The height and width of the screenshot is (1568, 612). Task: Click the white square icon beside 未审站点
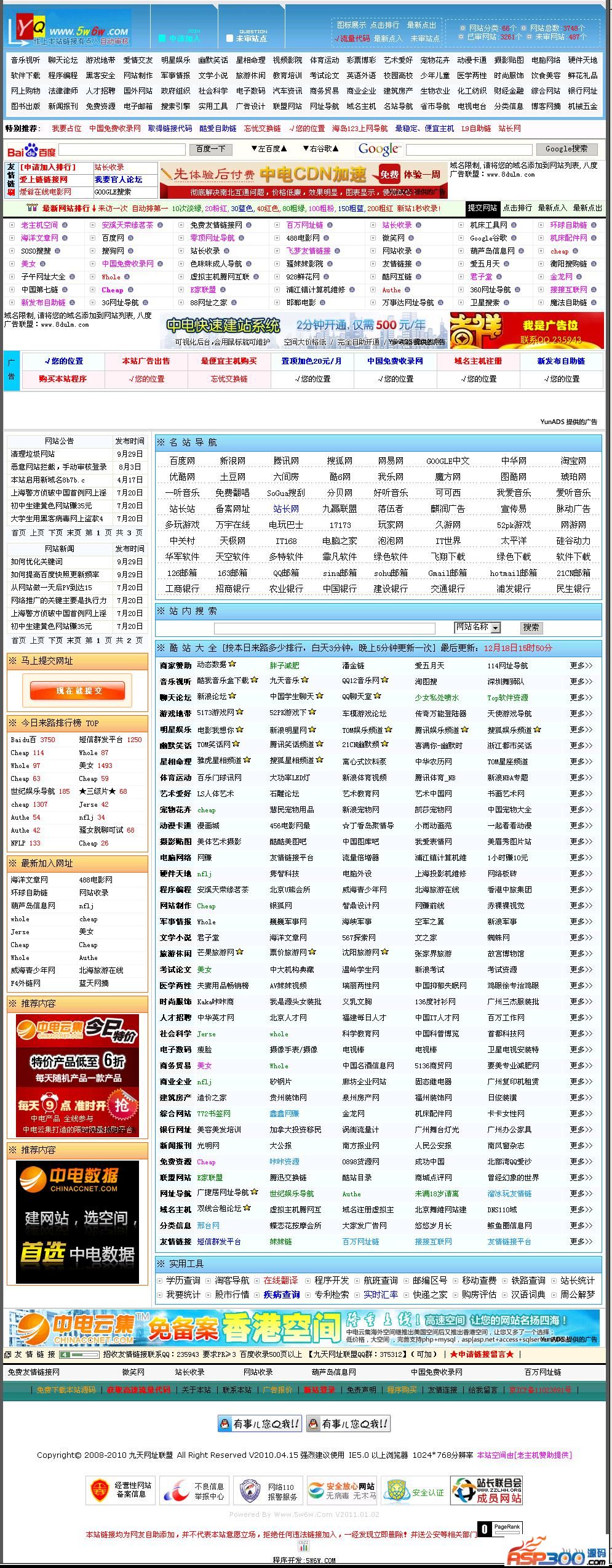coord(230,38)
